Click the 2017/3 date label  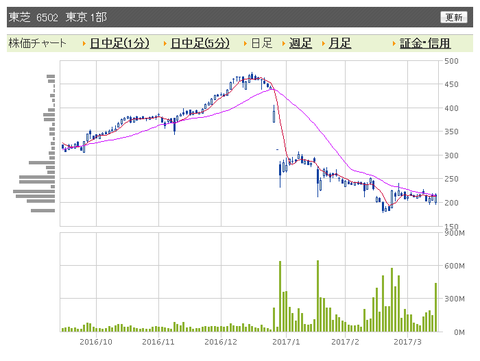pos(407,342)
